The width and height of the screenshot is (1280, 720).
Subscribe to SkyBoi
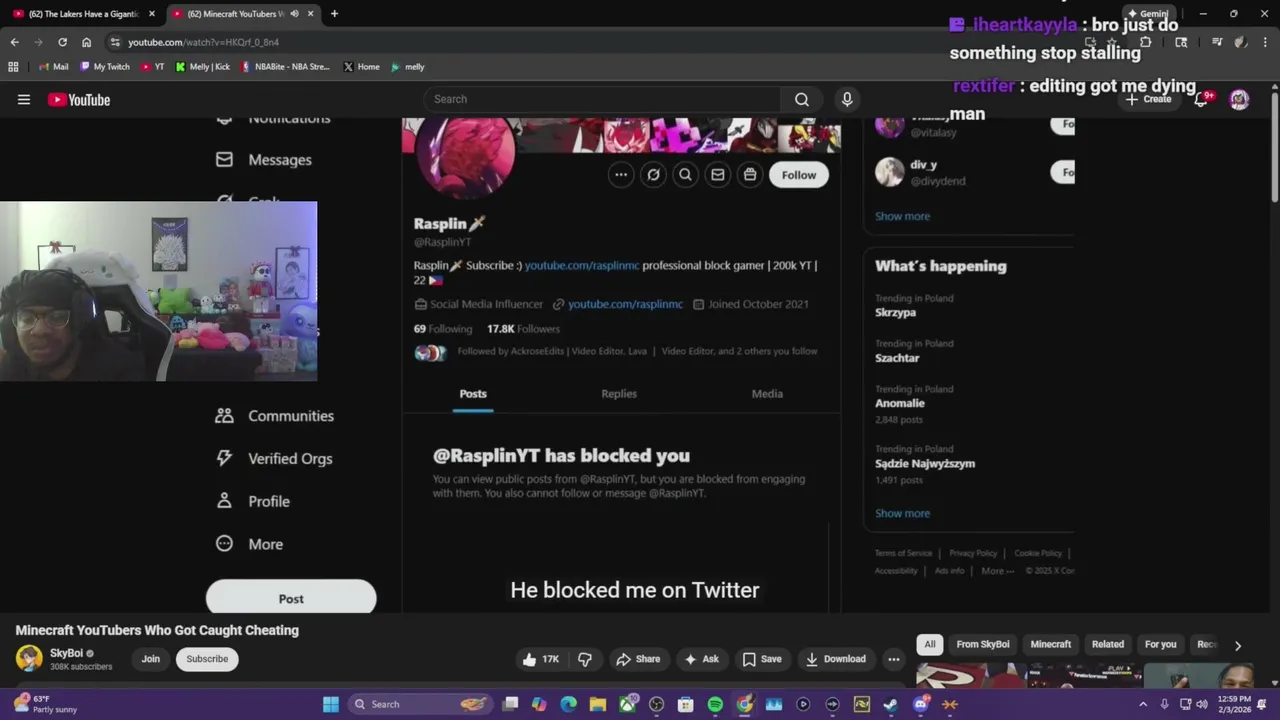(207, 659)
